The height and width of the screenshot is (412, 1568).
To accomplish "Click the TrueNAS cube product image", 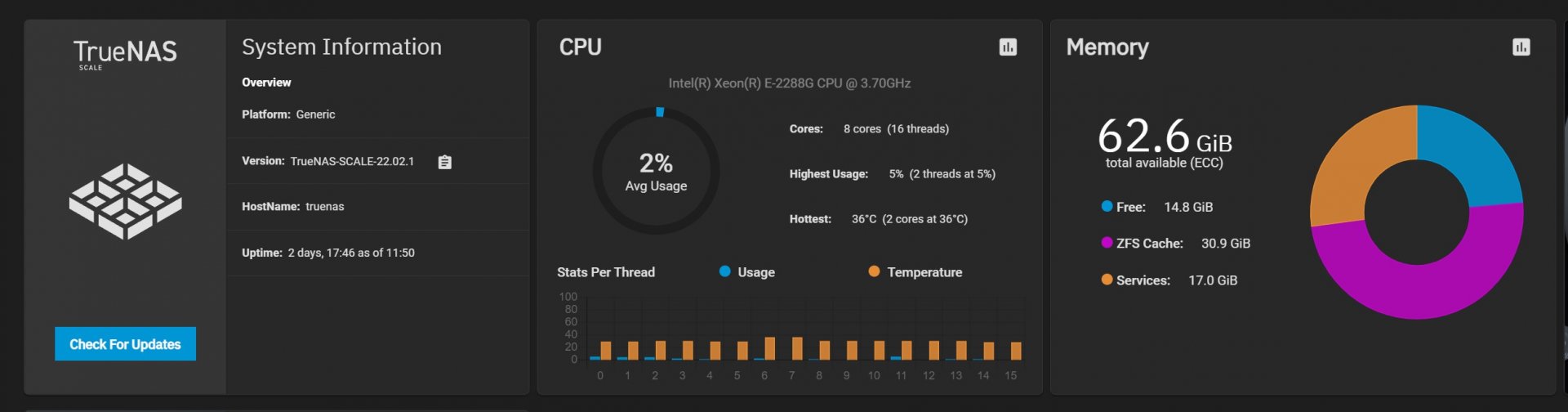I will click(125, 201).
